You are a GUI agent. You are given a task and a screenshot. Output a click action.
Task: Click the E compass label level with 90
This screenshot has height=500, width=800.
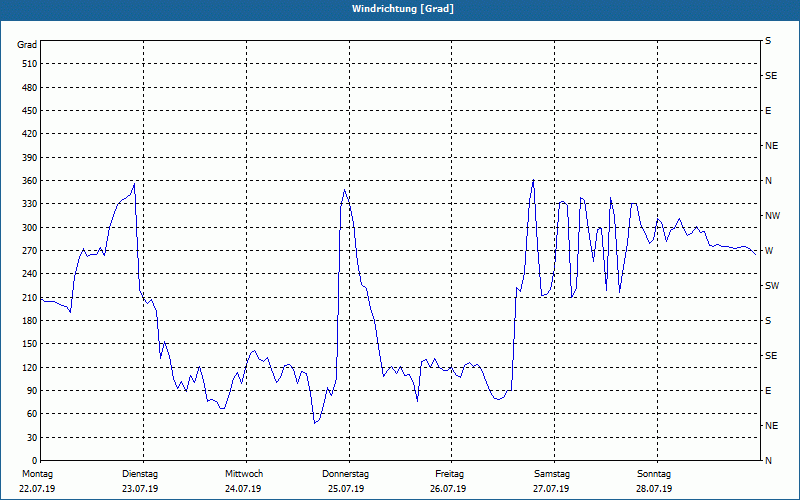pos(768,391)
